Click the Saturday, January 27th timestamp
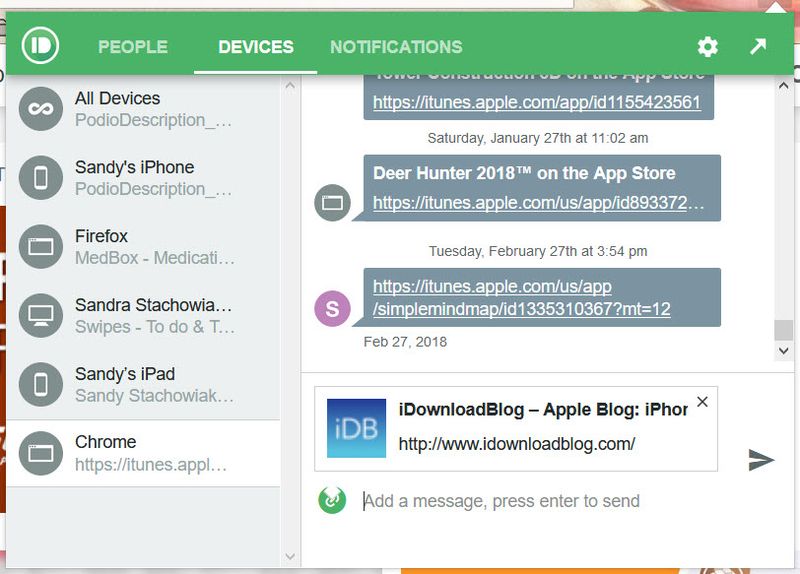The image size is (800, 574). pos(538,138)
